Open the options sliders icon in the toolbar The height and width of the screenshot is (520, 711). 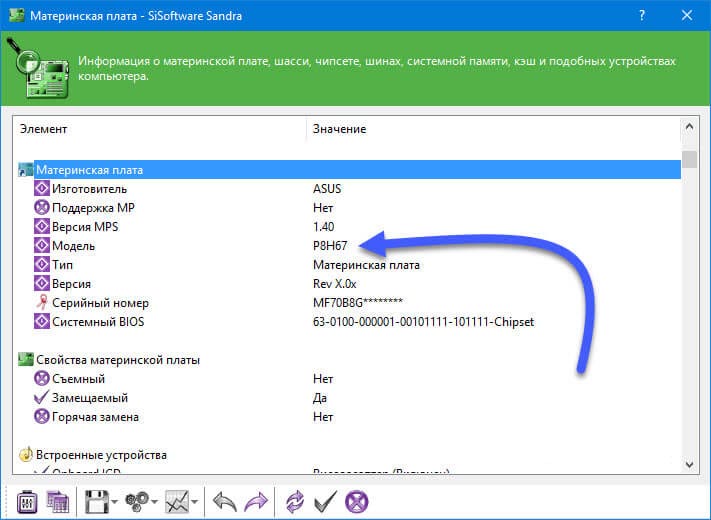[27, 502]
